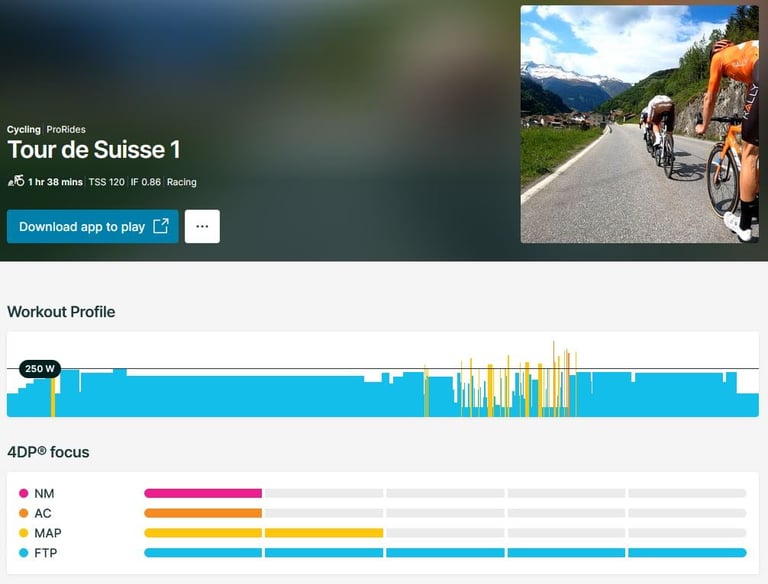Click the AC orange rating bar
Image resolution: width=768 pixels, height=584 pixels.
click(x=203, y=513)
